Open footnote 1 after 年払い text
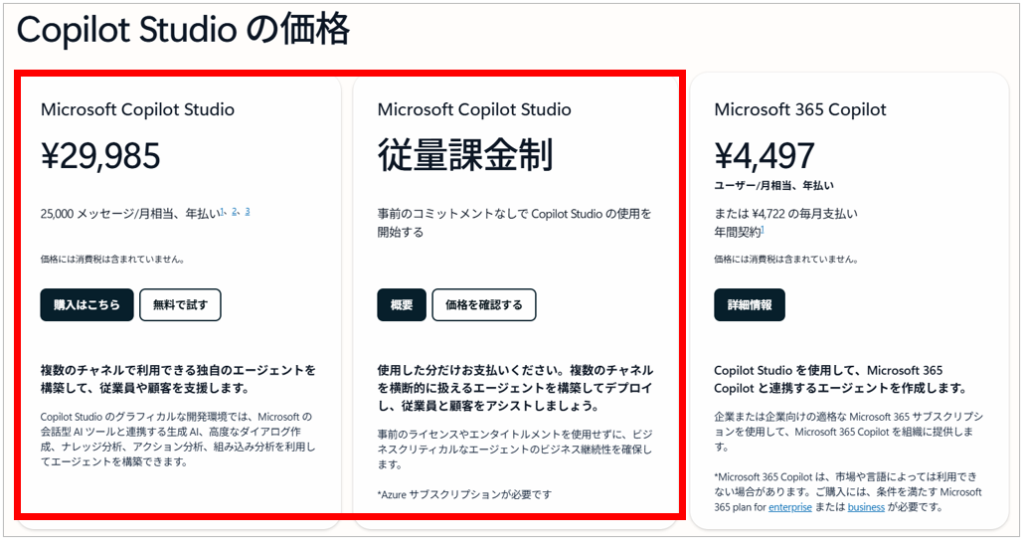This screenshot has height=541, width=1024. coord(222,211)
